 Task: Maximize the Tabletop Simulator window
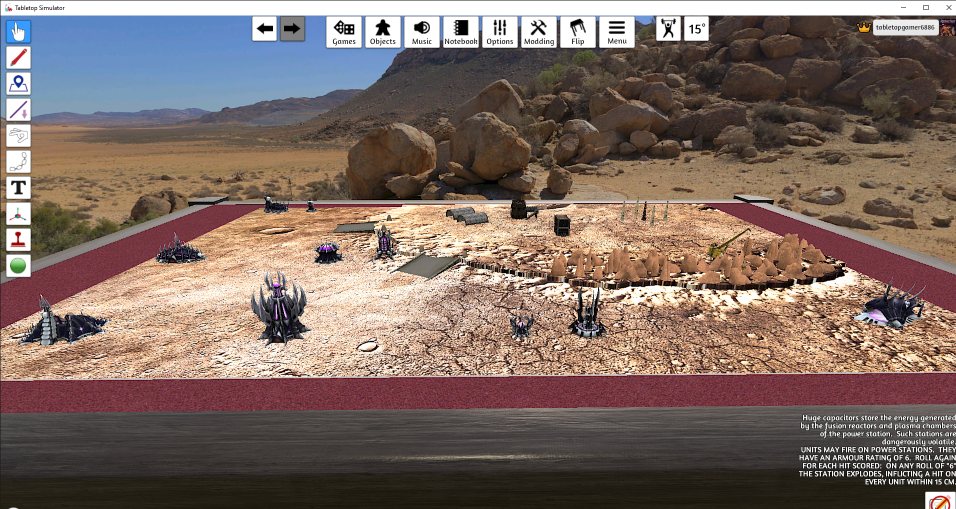pyautogui.click(x=926, y=7)
